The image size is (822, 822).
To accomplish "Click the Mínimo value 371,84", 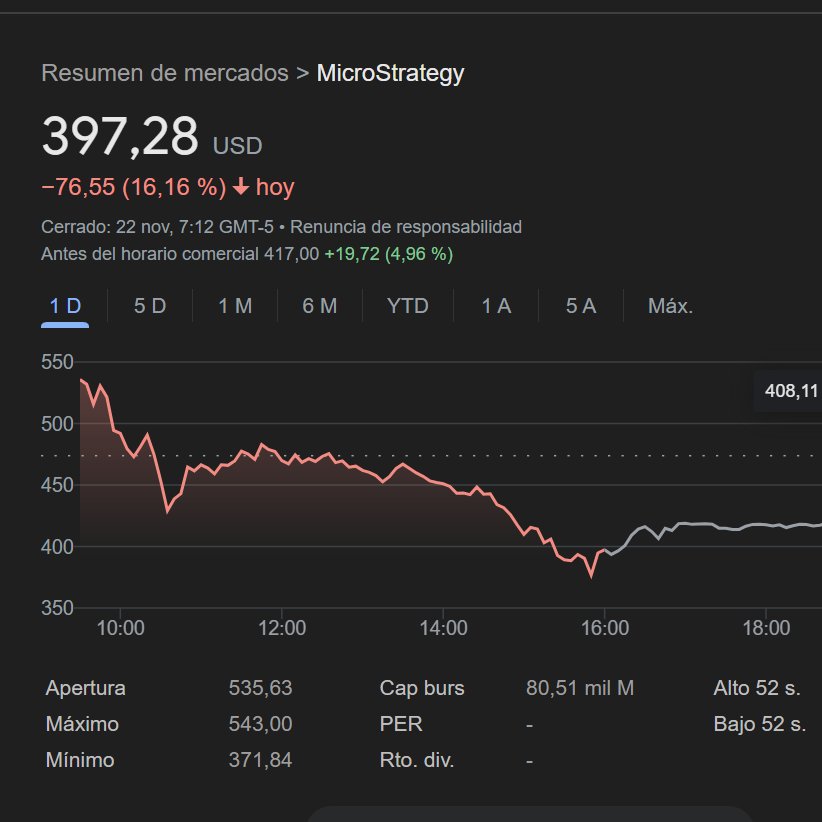I will (x=260, y=760).
